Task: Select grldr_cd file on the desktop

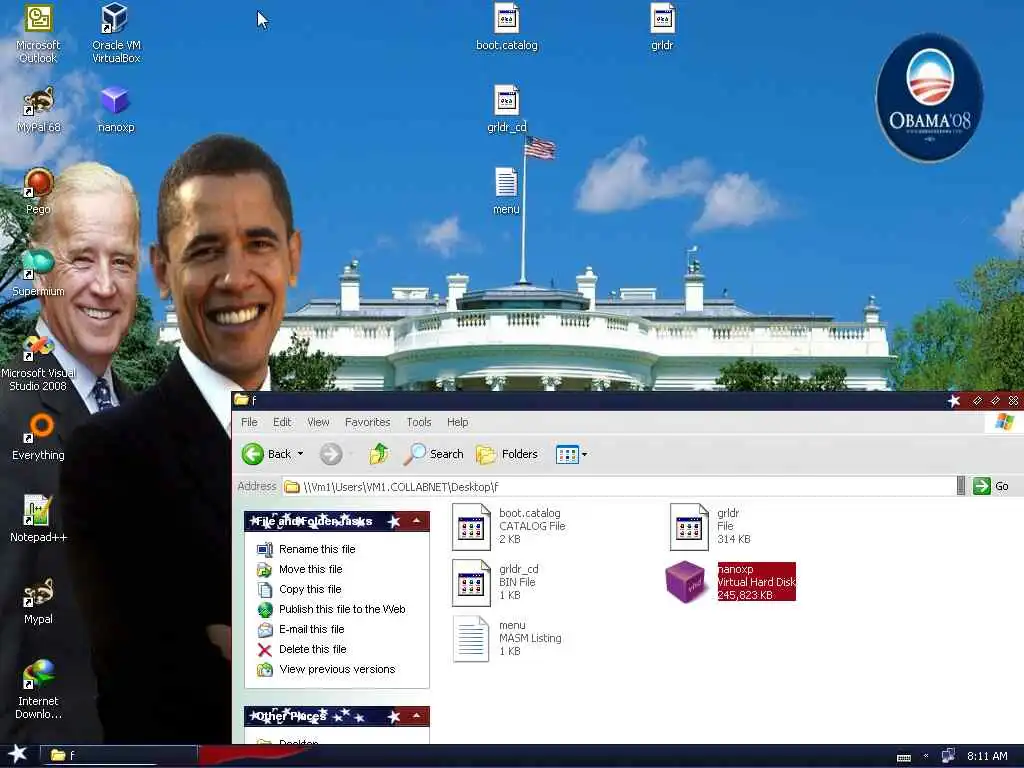Action: point(507,110)
